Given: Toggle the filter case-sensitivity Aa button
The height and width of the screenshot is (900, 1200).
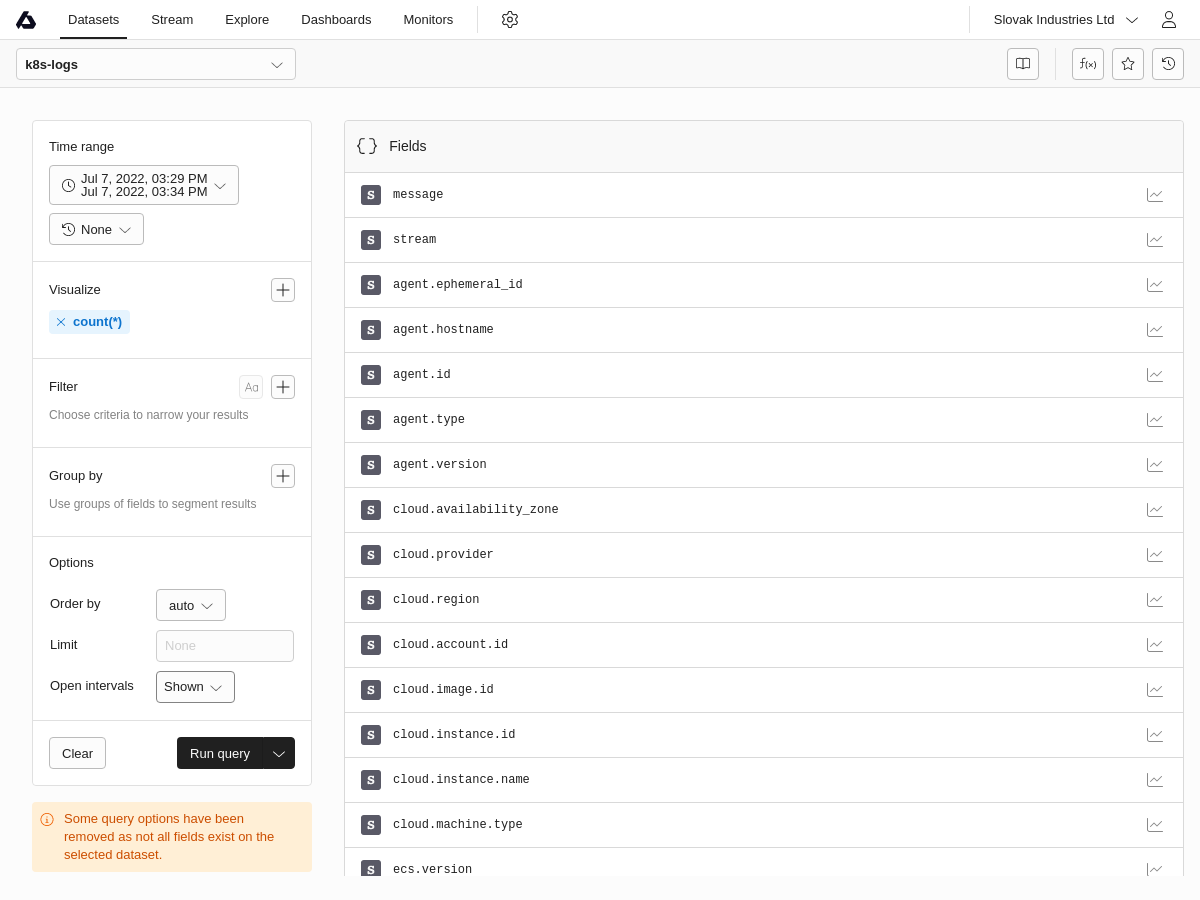Looking at the screenshot, I should click(251, 387).
